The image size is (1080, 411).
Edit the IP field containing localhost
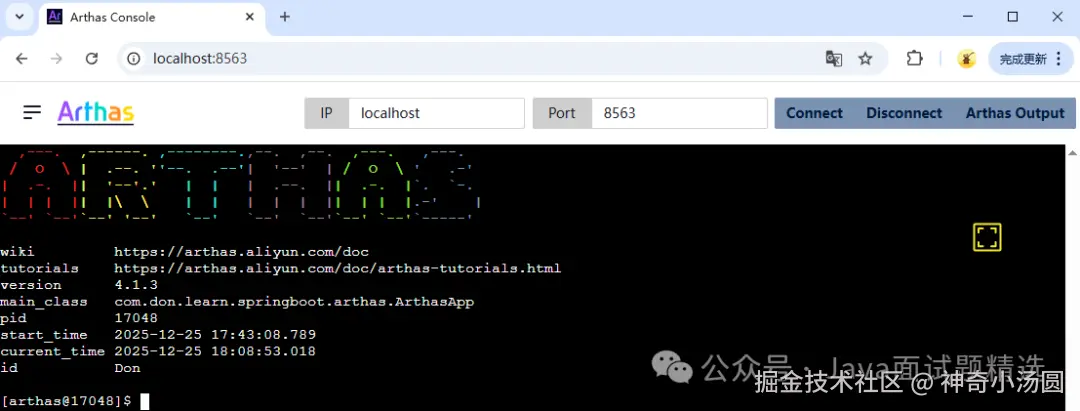click(x=436, y=113)
